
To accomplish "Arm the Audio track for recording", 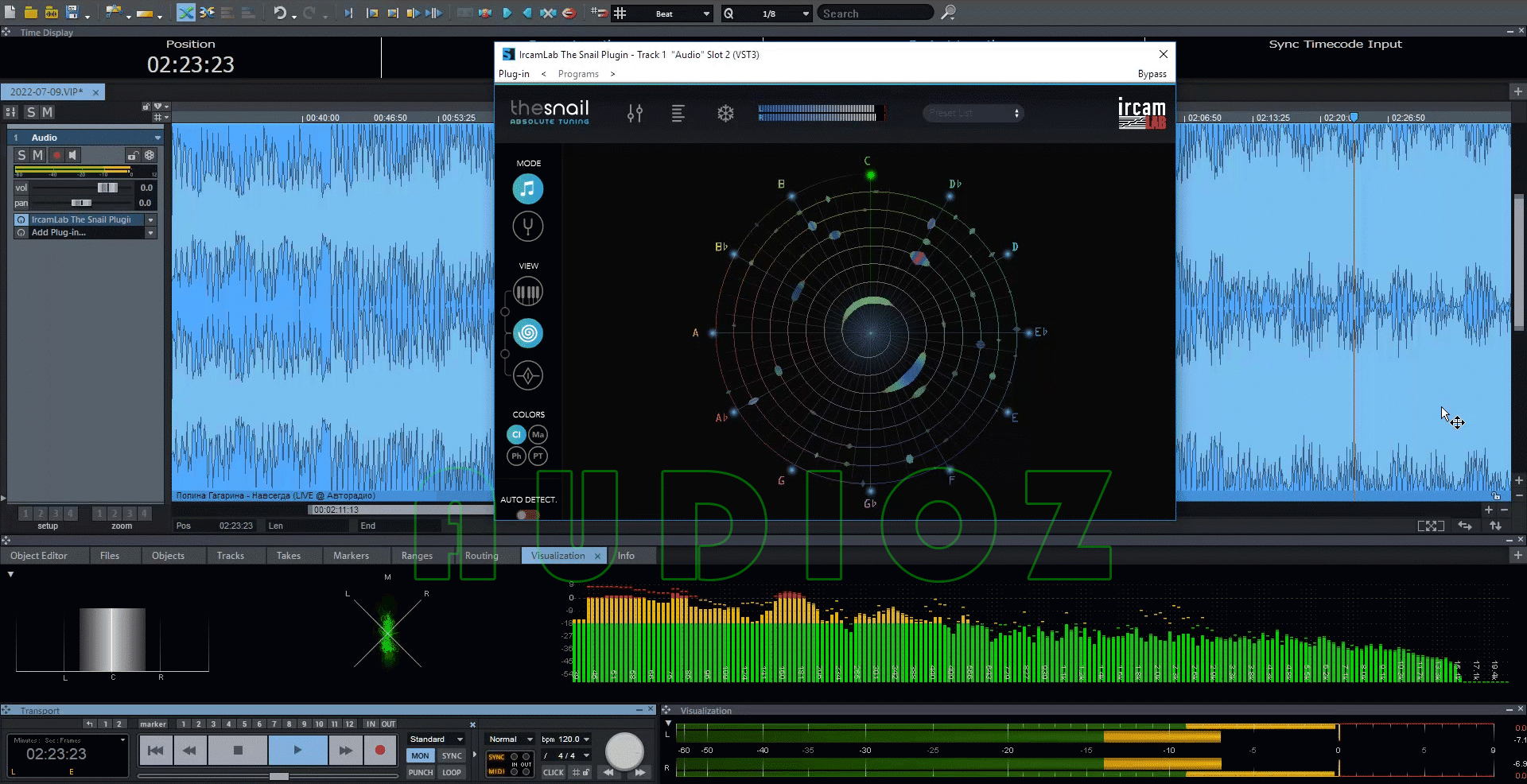I will pos(56,156).
